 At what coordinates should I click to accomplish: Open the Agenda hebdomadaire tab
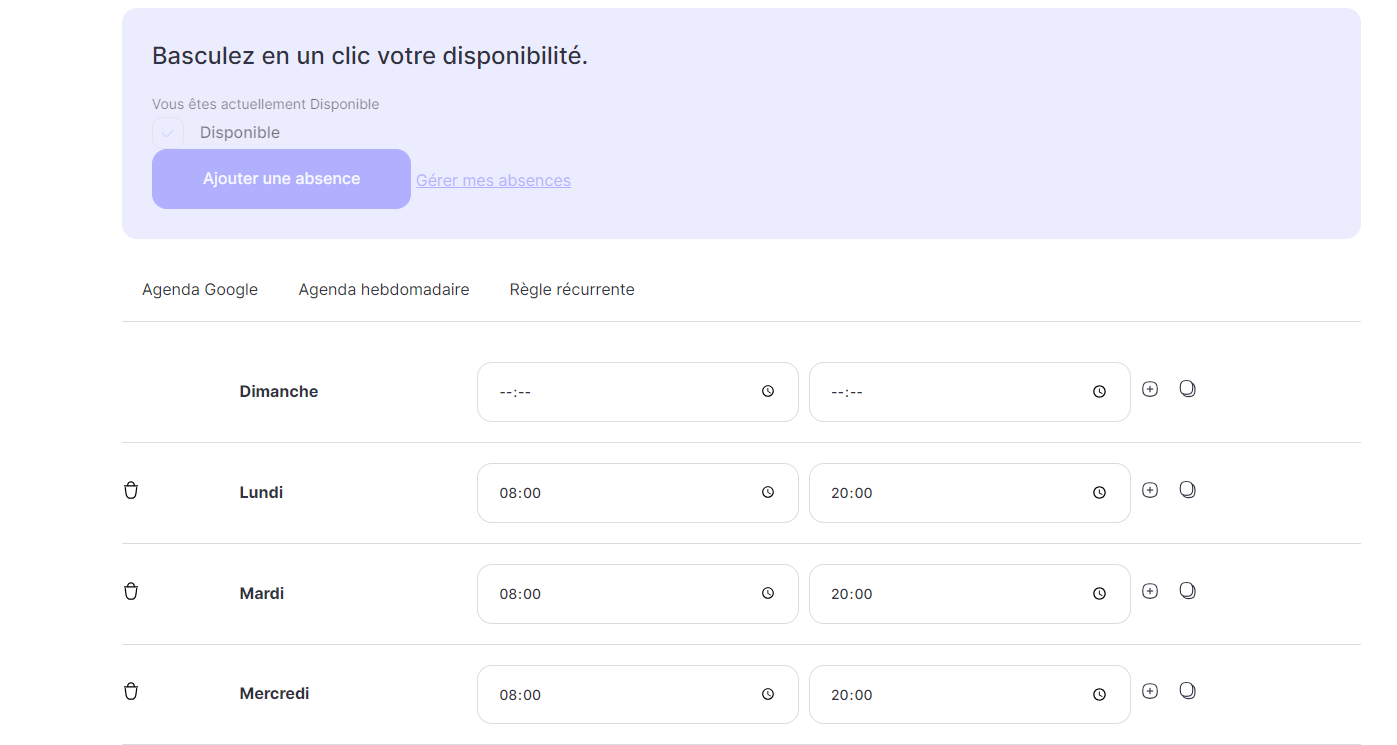click(384, 289)
